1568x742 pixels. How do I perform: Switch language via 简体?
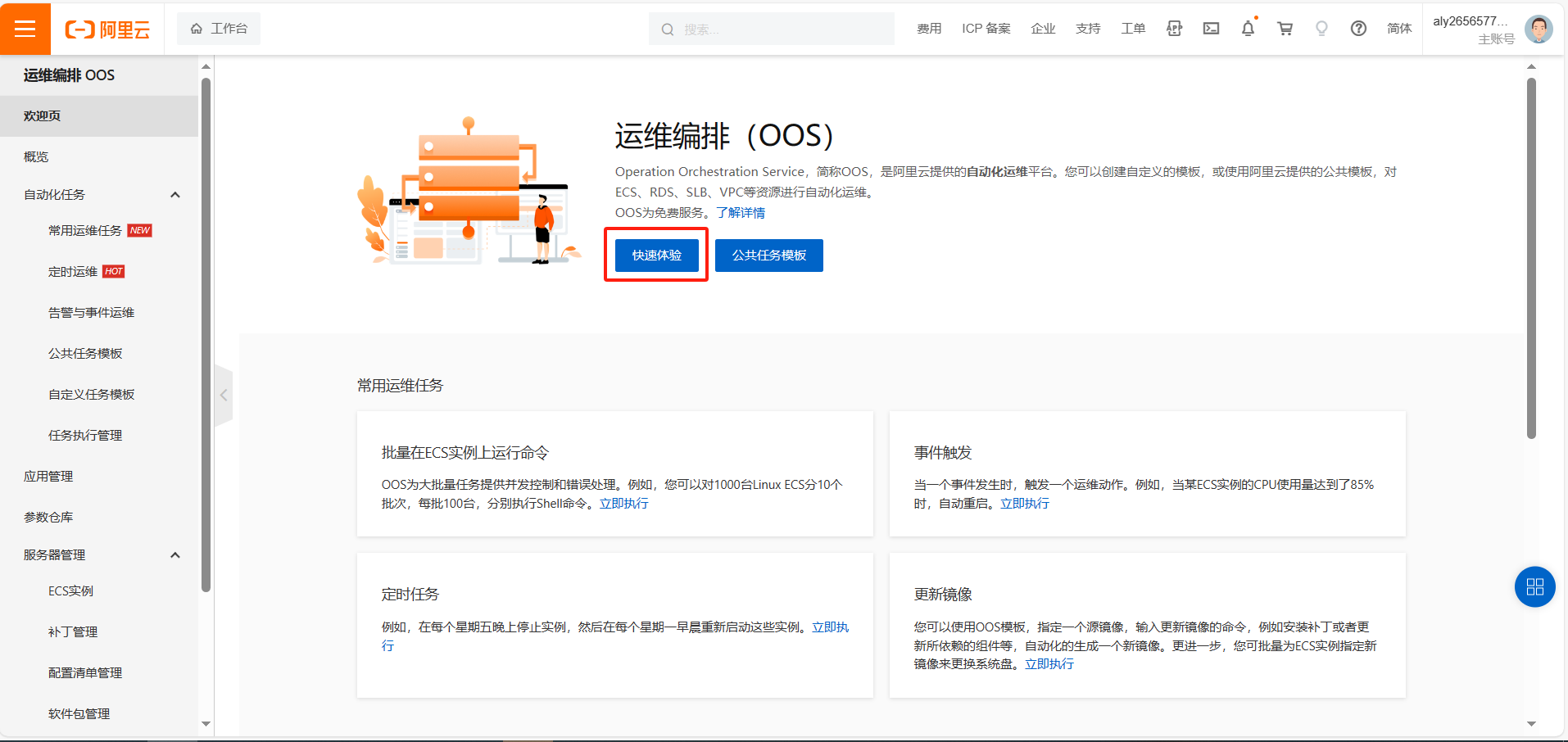(x=1399, y=29)
